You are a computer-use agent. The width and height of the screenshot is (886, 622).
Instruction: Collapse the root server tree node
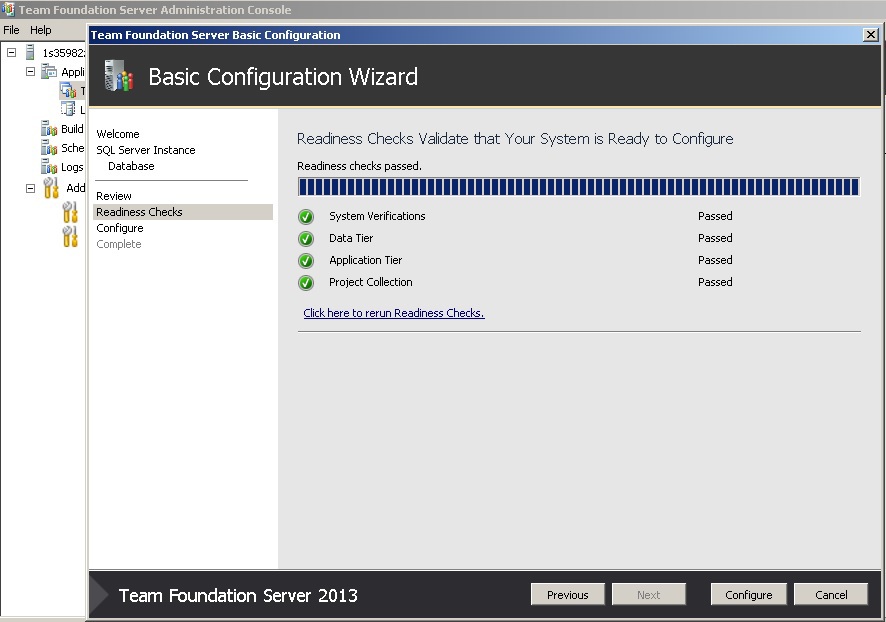(x=12, y=53)
